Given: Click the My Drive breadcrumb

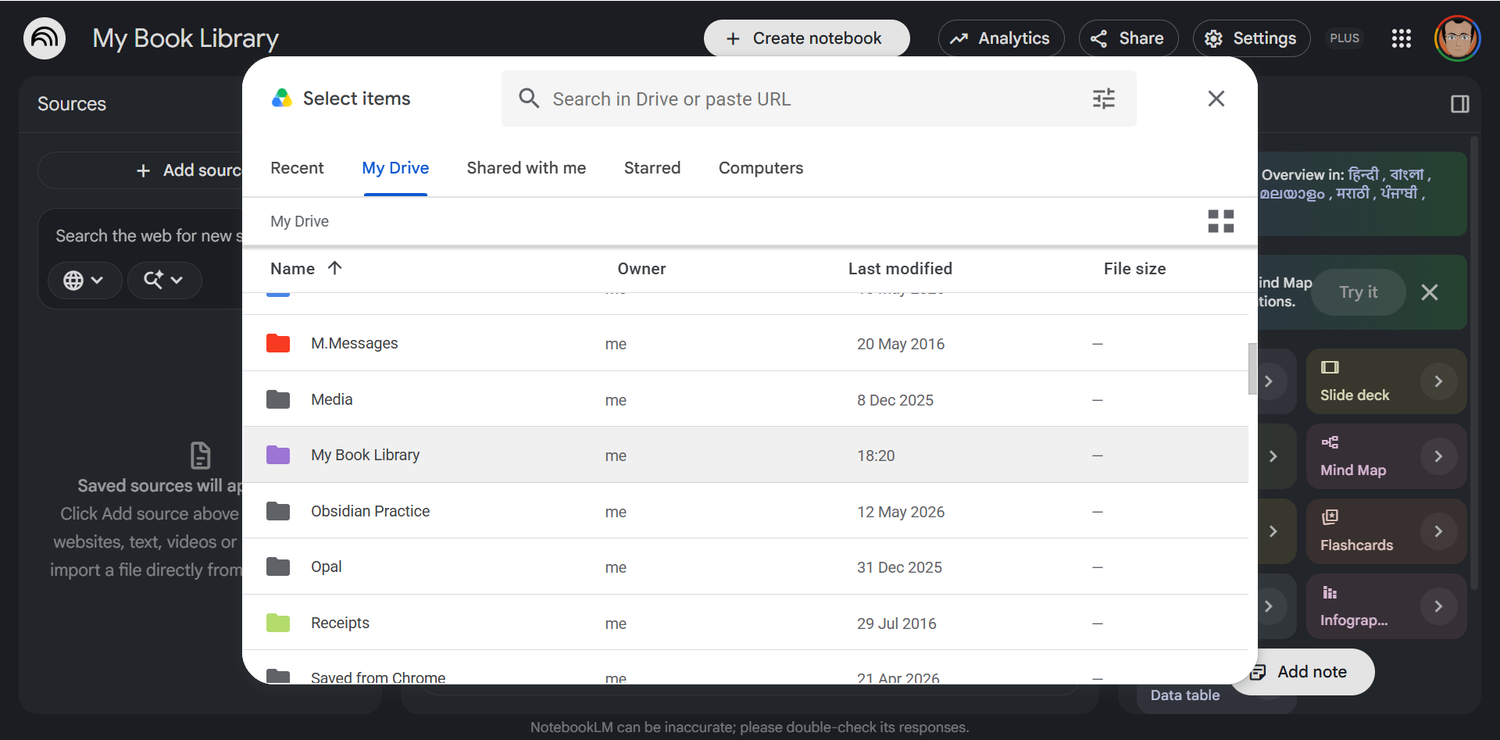Looking at the screenshot, I should (x=300, y=221).
